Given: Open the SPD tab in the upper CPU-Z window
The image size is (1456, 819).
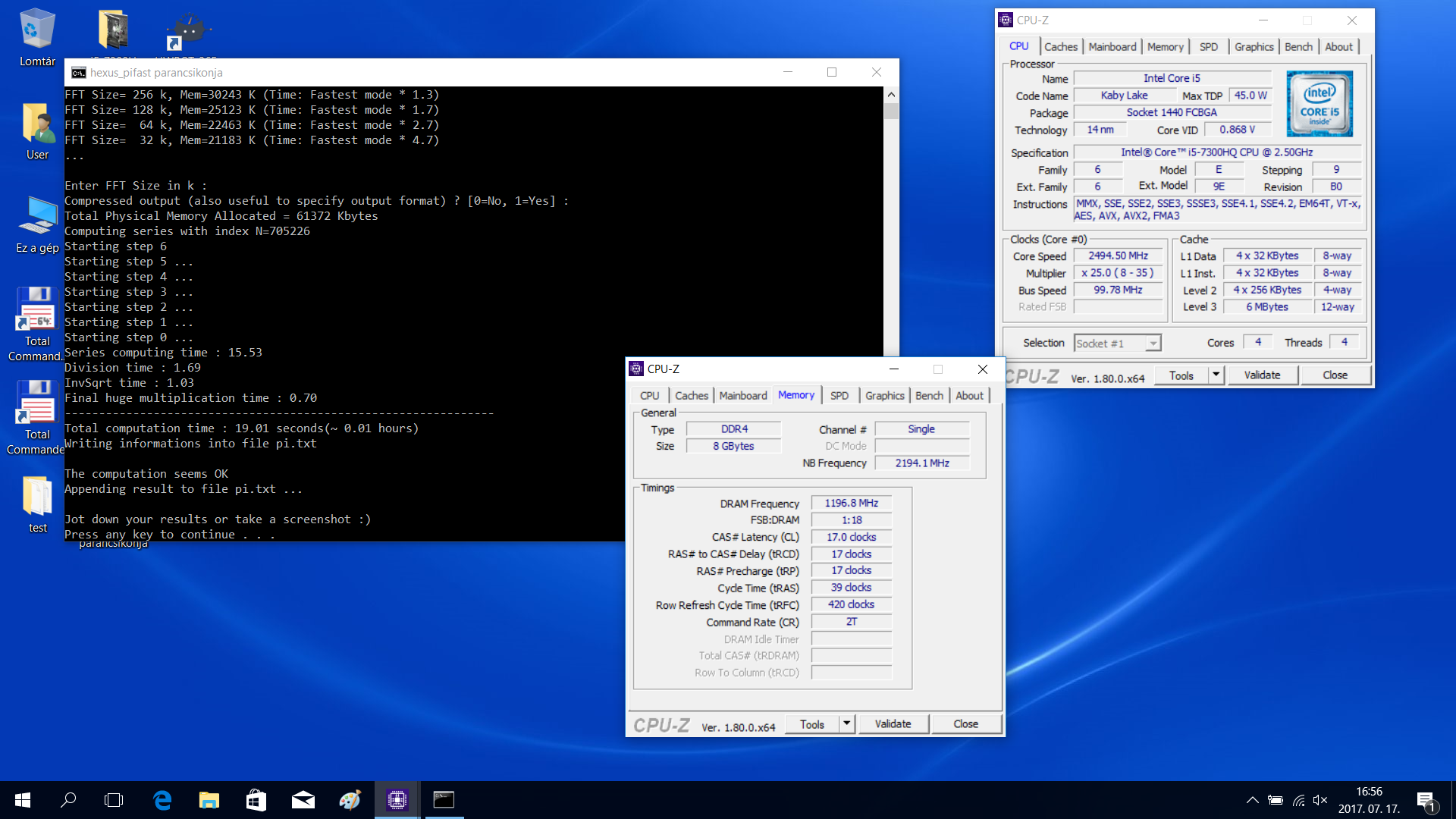Looking at the screenshot, I should [1209, 47].
